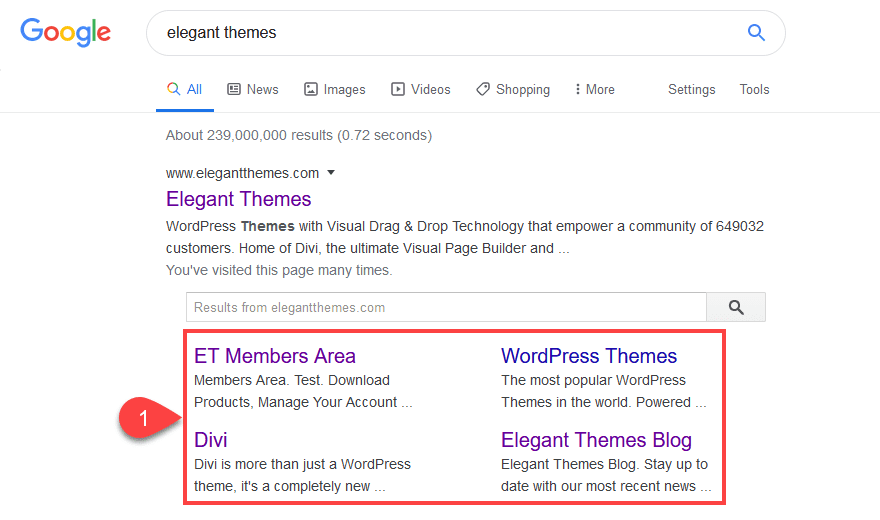
Task: Click the About 239,000,000 results text
Action: (299, 135)
